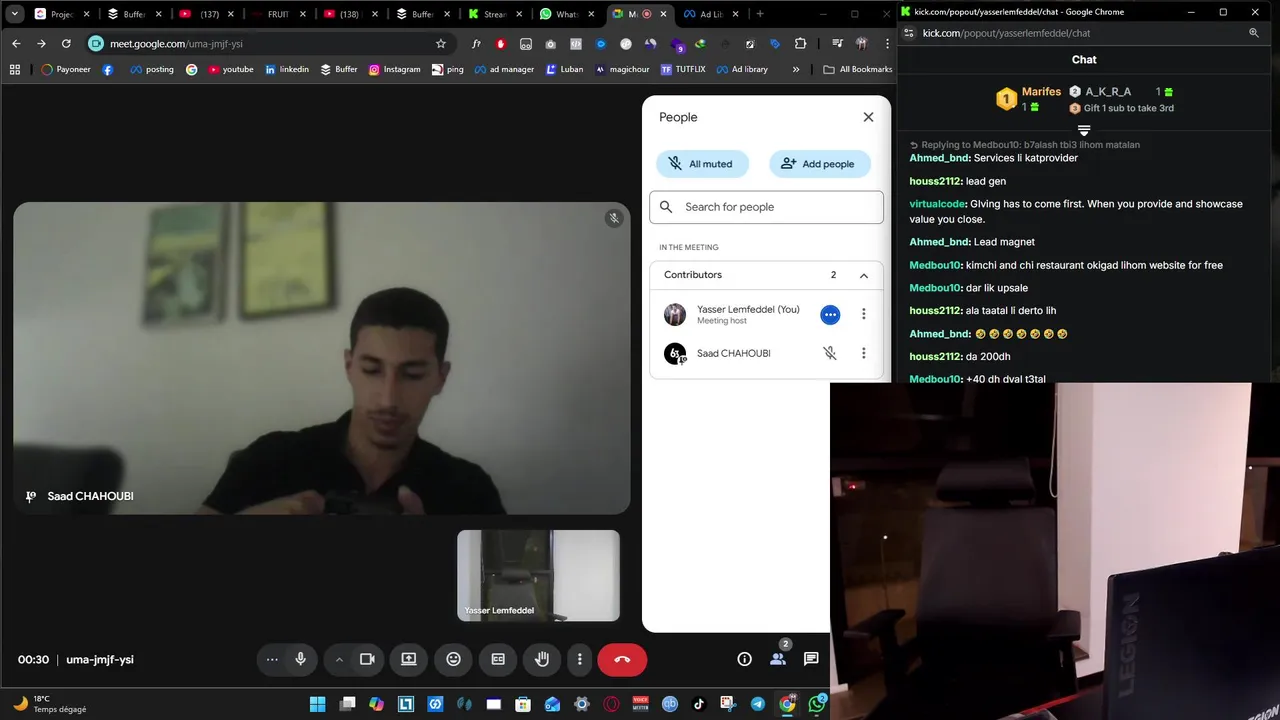This screenshot has width=1280, height=720.
Task: Click username virtualcode in Kick chat
Action: [x=937, y=204]
